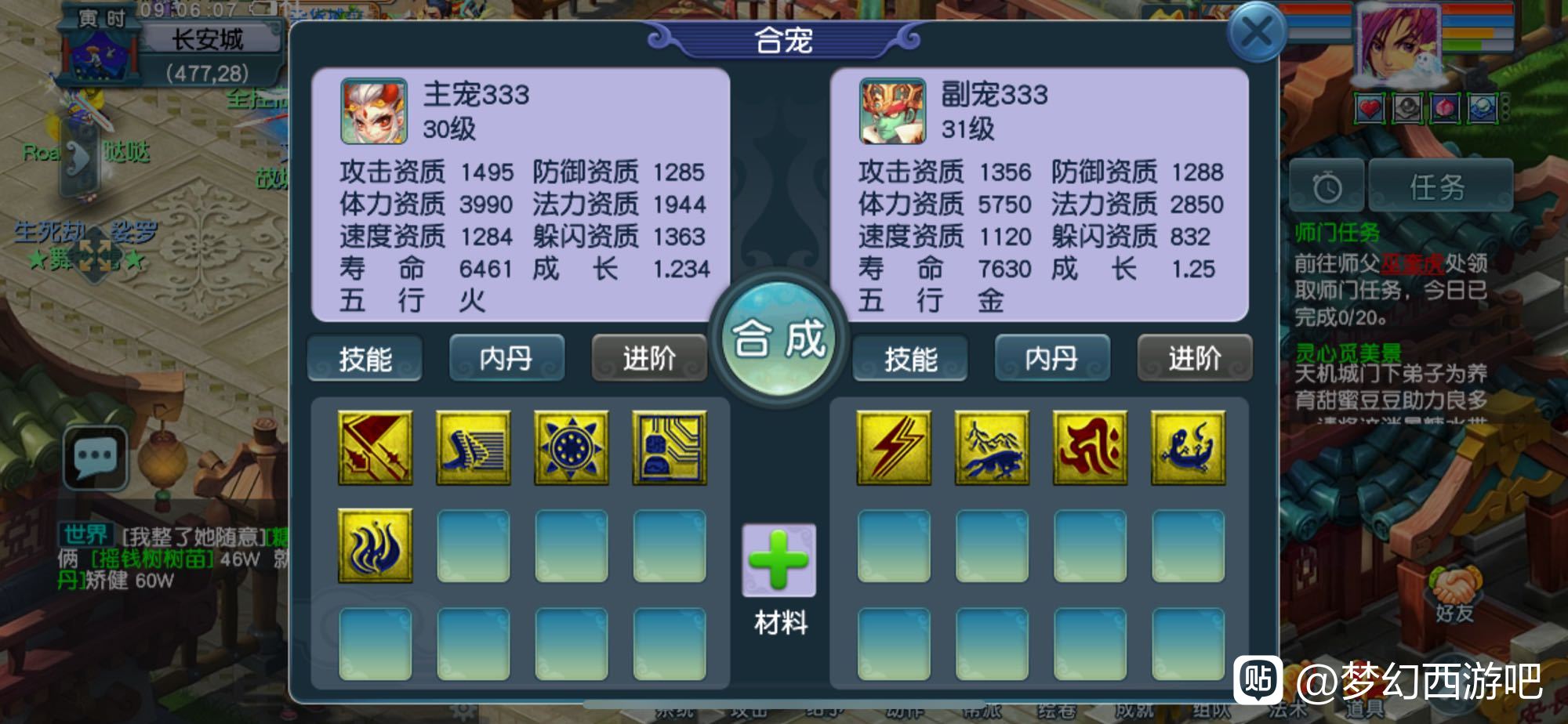The width and height of the screenshot is (1568, 724).
Task: Tap the timer clock icon
Action: click(1327, 186)
